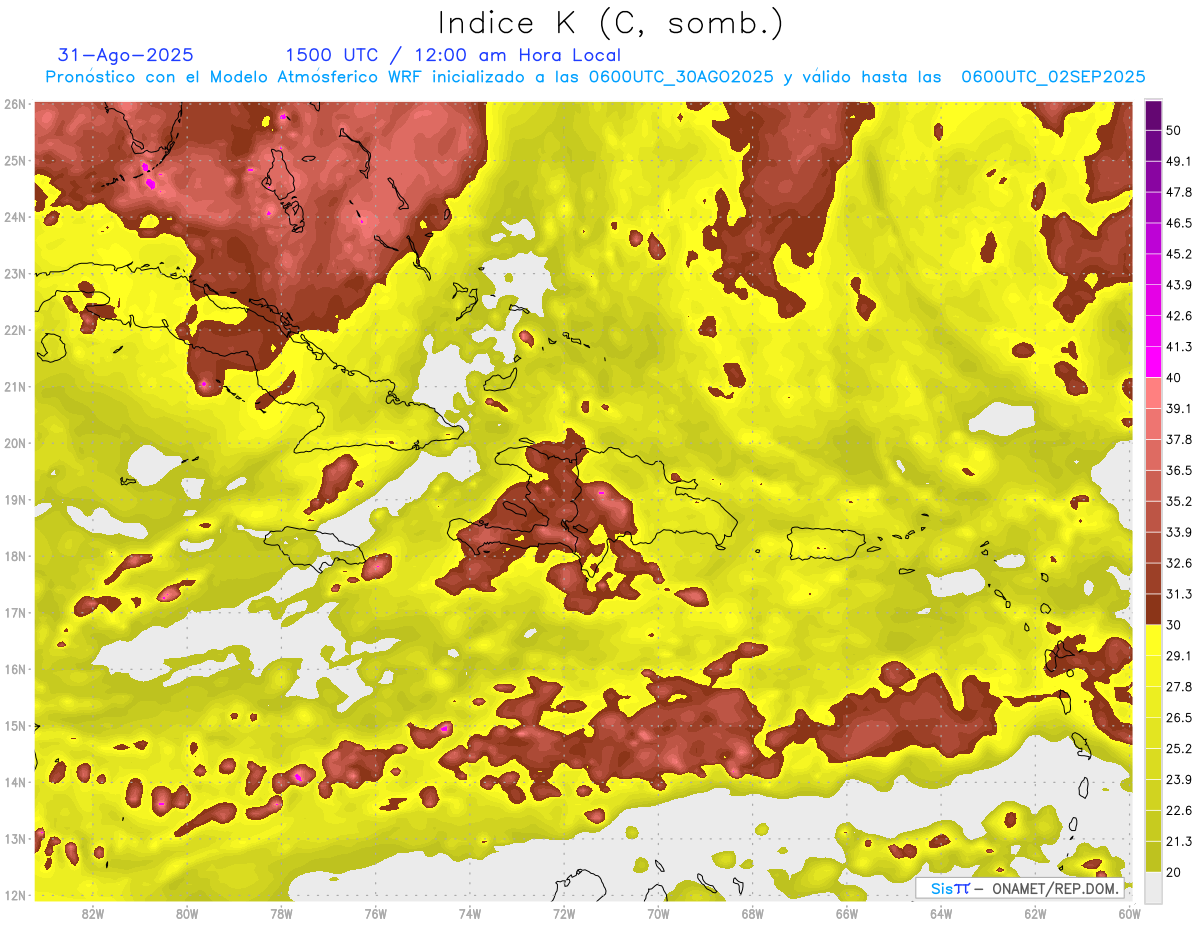Select the "43.9" colorbar value

coord(1178,285)
